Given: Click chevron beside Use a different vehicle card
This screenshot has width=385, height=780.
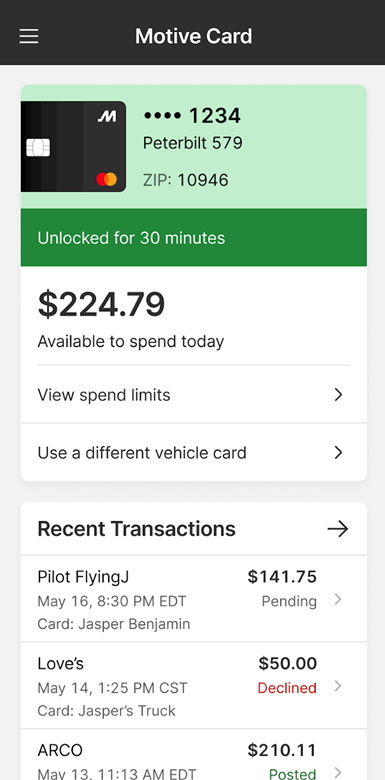Looking at the screenshot, I should pyautogui.click(x=338, y=453).
